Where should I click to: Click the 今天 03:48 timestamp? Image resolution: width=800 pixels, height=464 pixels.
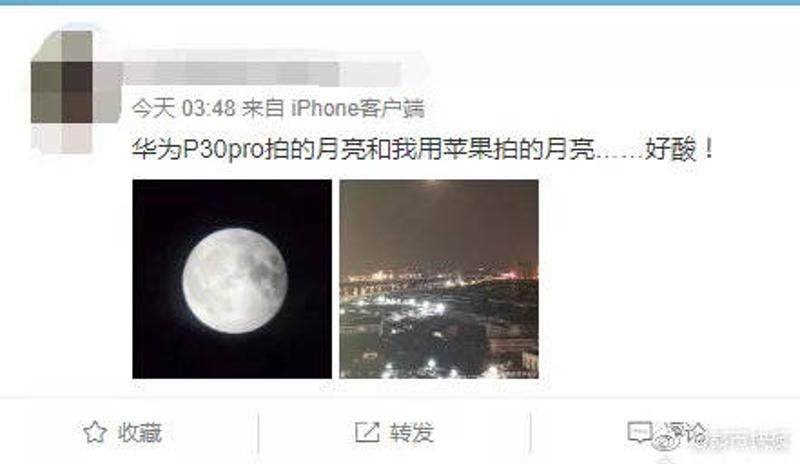(184, 108)
